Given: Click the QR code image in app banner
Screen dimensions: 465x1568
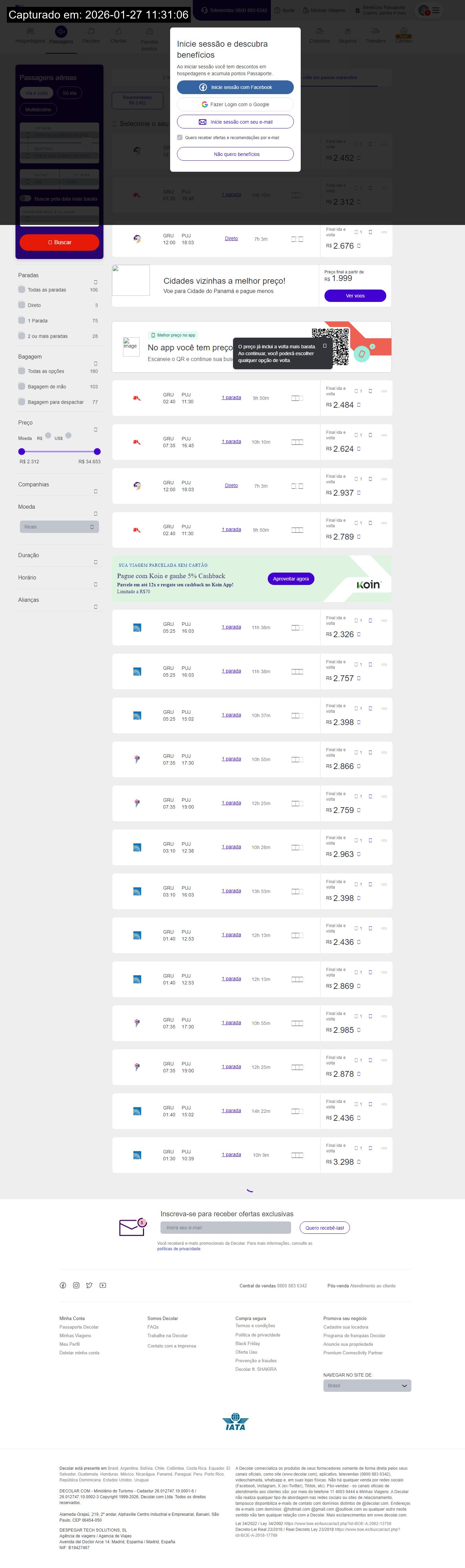Looking at the screenshot, I should [330, 346].
